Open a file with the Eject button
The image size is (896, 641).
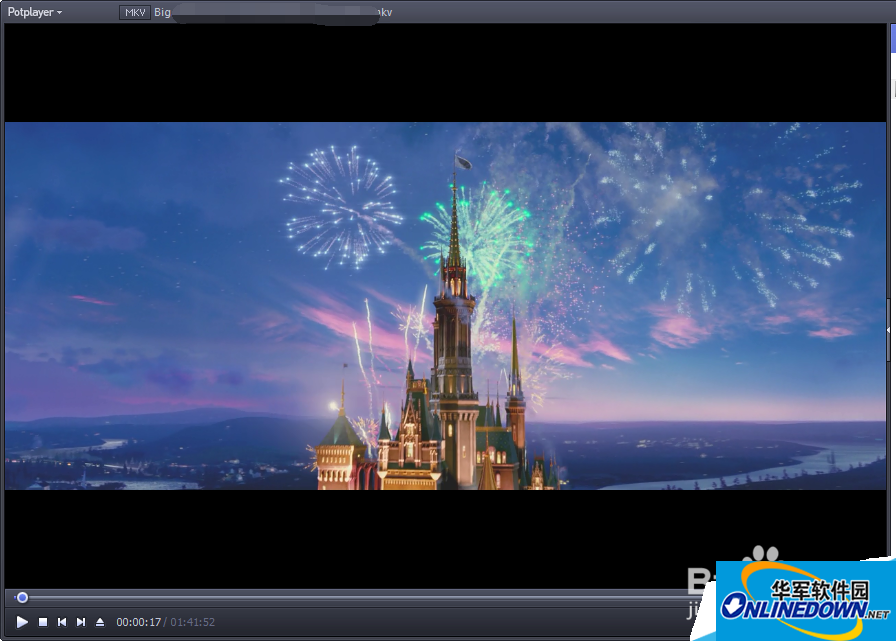100,622
